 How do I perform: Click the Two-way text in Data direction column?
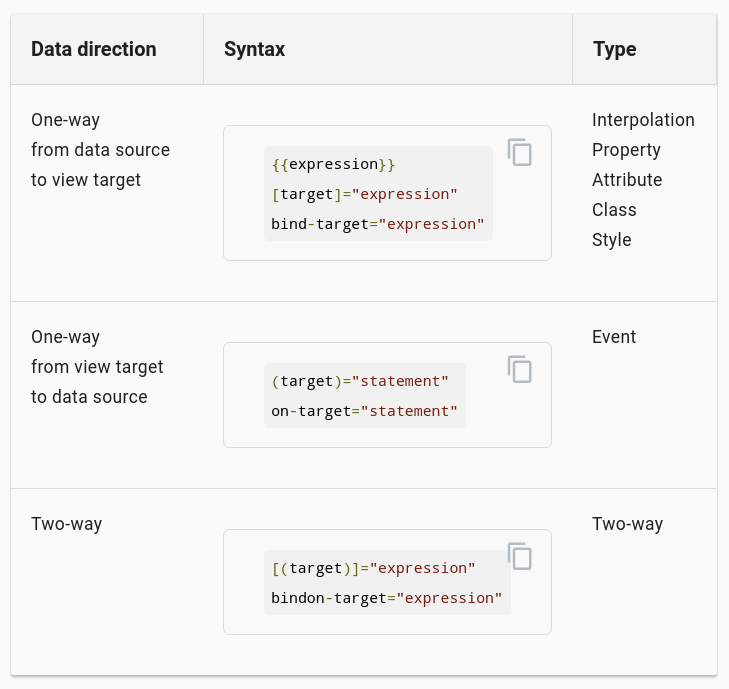66,524
